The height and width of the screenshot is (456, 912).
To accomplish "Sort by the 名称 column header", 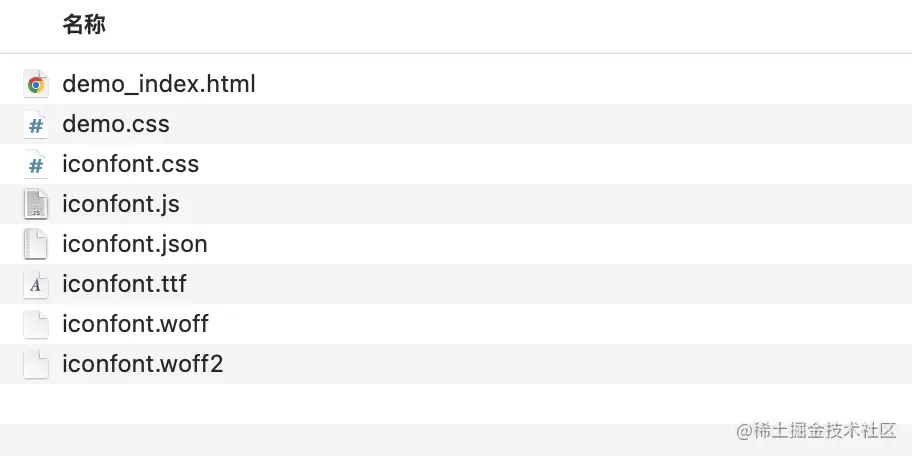I will coord(84,26).
